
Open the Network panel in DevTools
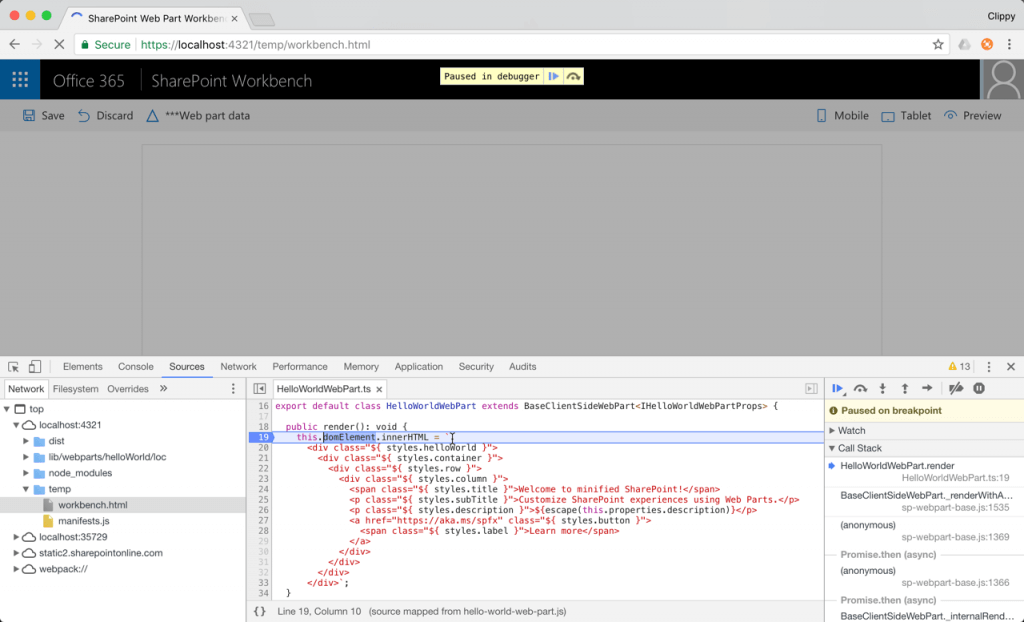pos(238,366)
